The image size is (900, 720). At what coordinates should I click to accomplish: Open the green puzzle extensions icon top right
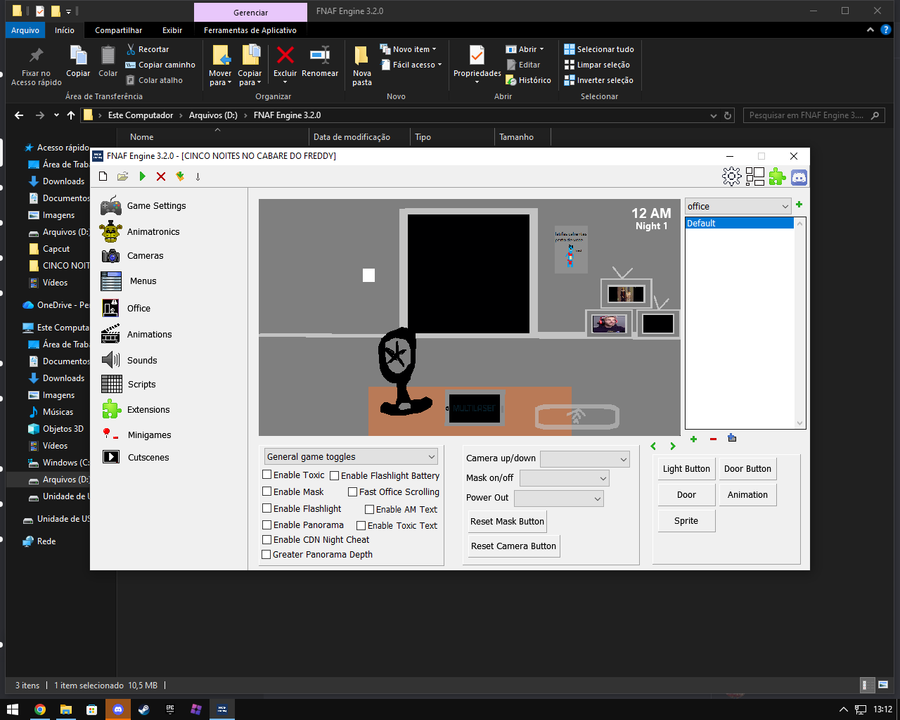click(x=777, y=176)
